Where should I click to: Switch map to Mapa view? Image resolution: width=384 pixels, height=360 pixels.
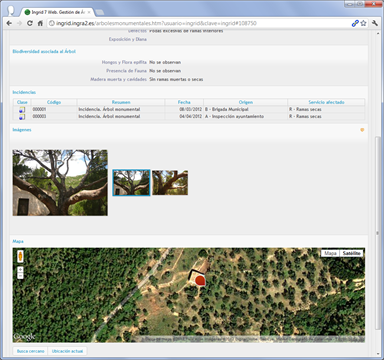click(330, 253)
